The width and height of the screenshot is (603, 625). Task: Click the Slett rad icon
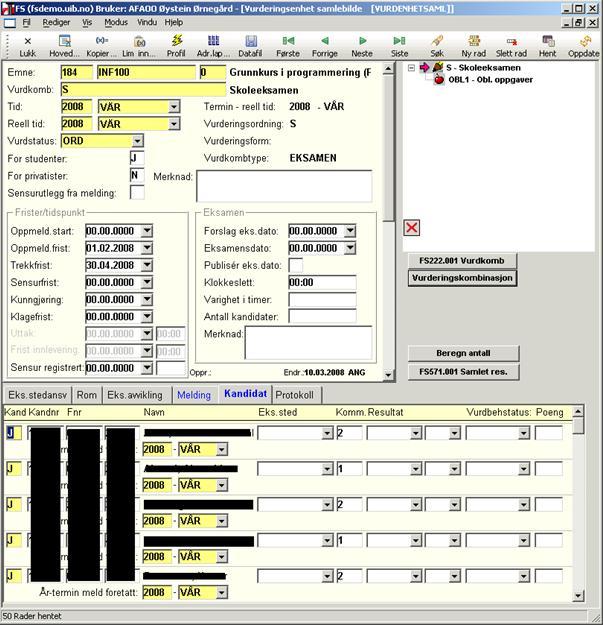[511, 41]
